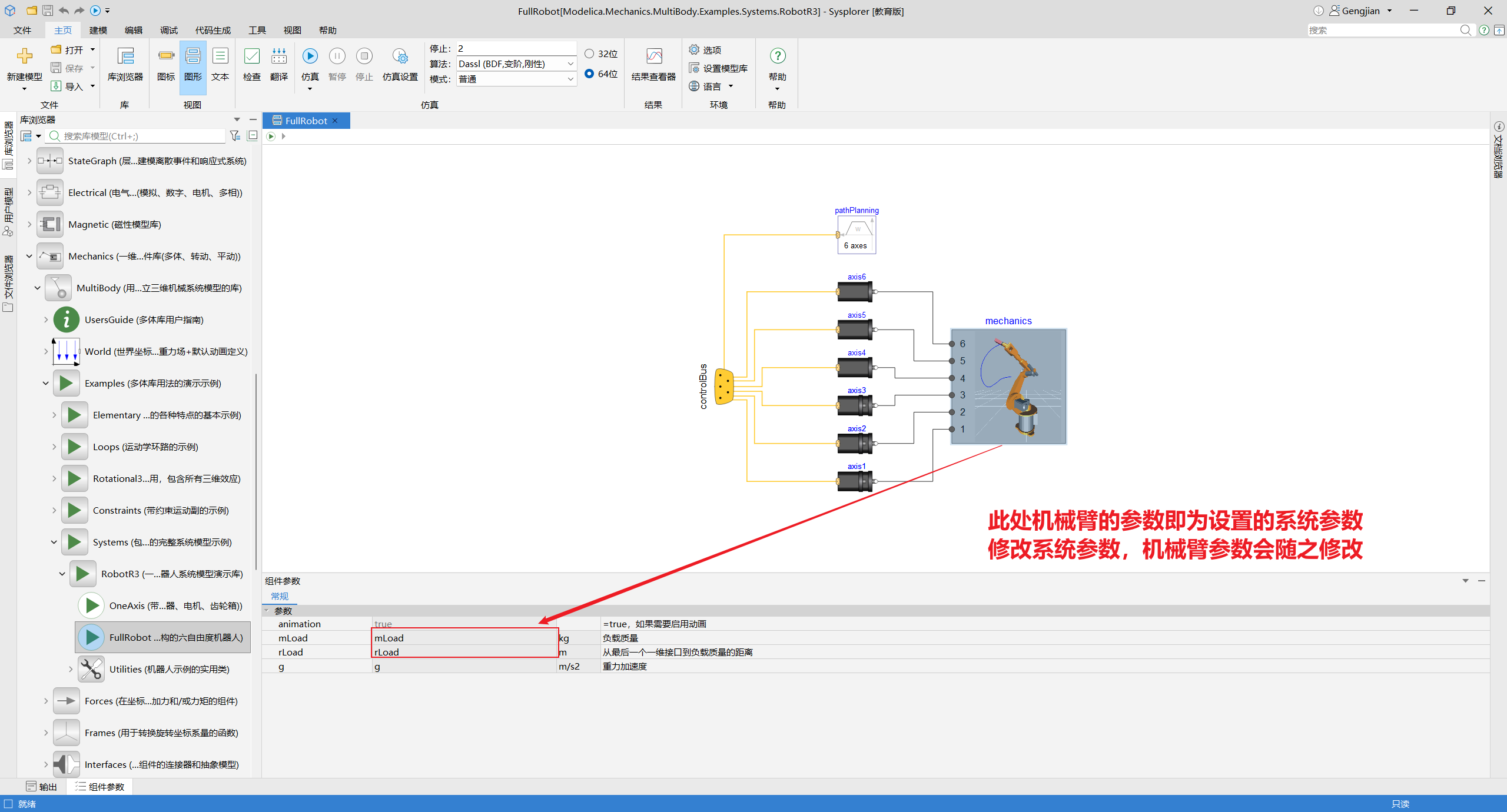Open the Gengjian user account menu
Viewport: 1507px width, 812px height.
1361,11
